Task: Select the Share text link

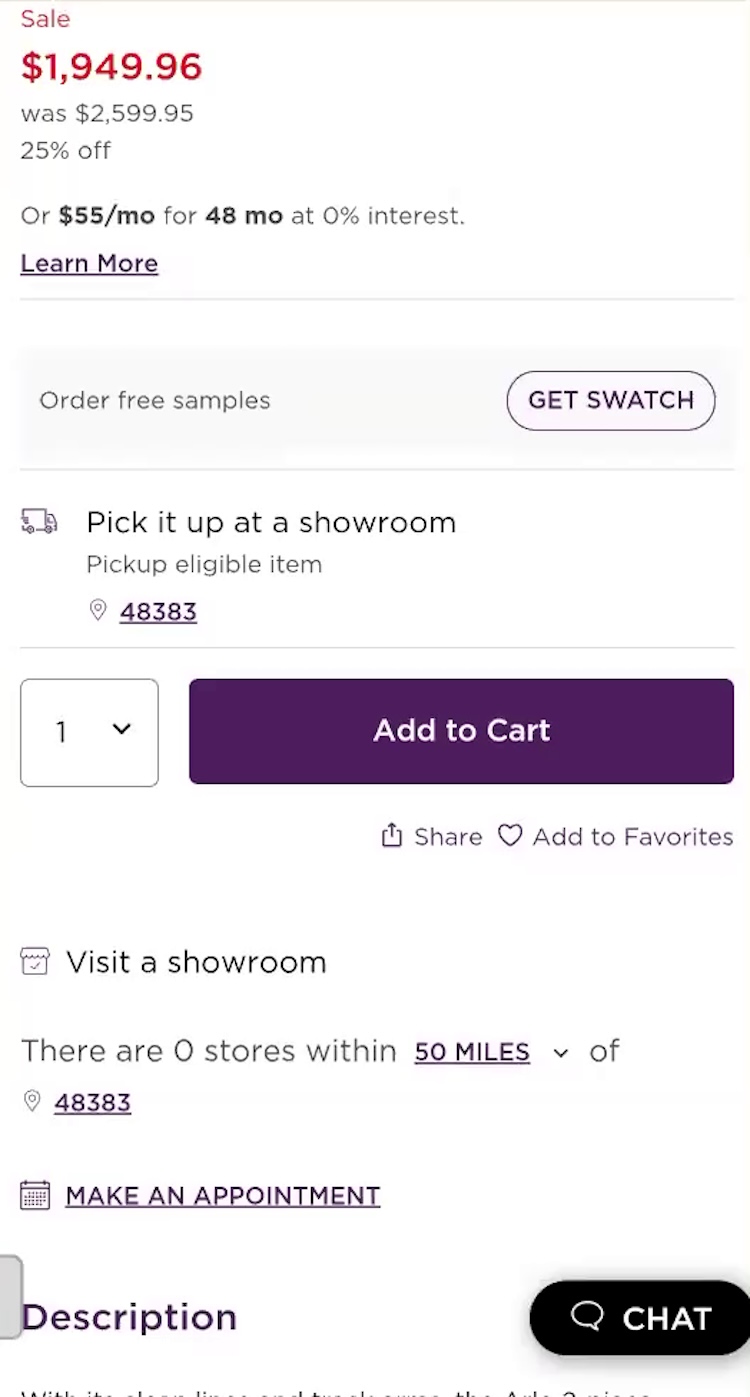Action: tap(448, 836)
